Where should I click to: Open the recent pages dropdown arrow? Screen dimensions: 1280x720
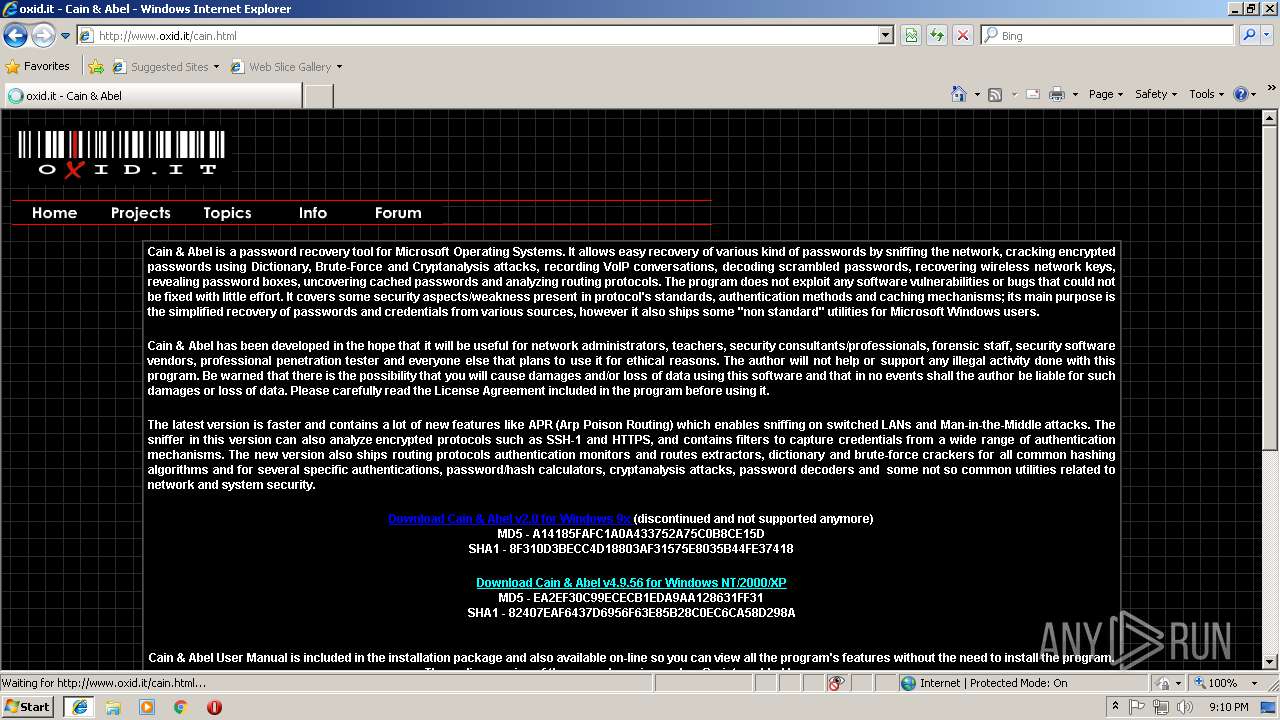tap(65, 36)
